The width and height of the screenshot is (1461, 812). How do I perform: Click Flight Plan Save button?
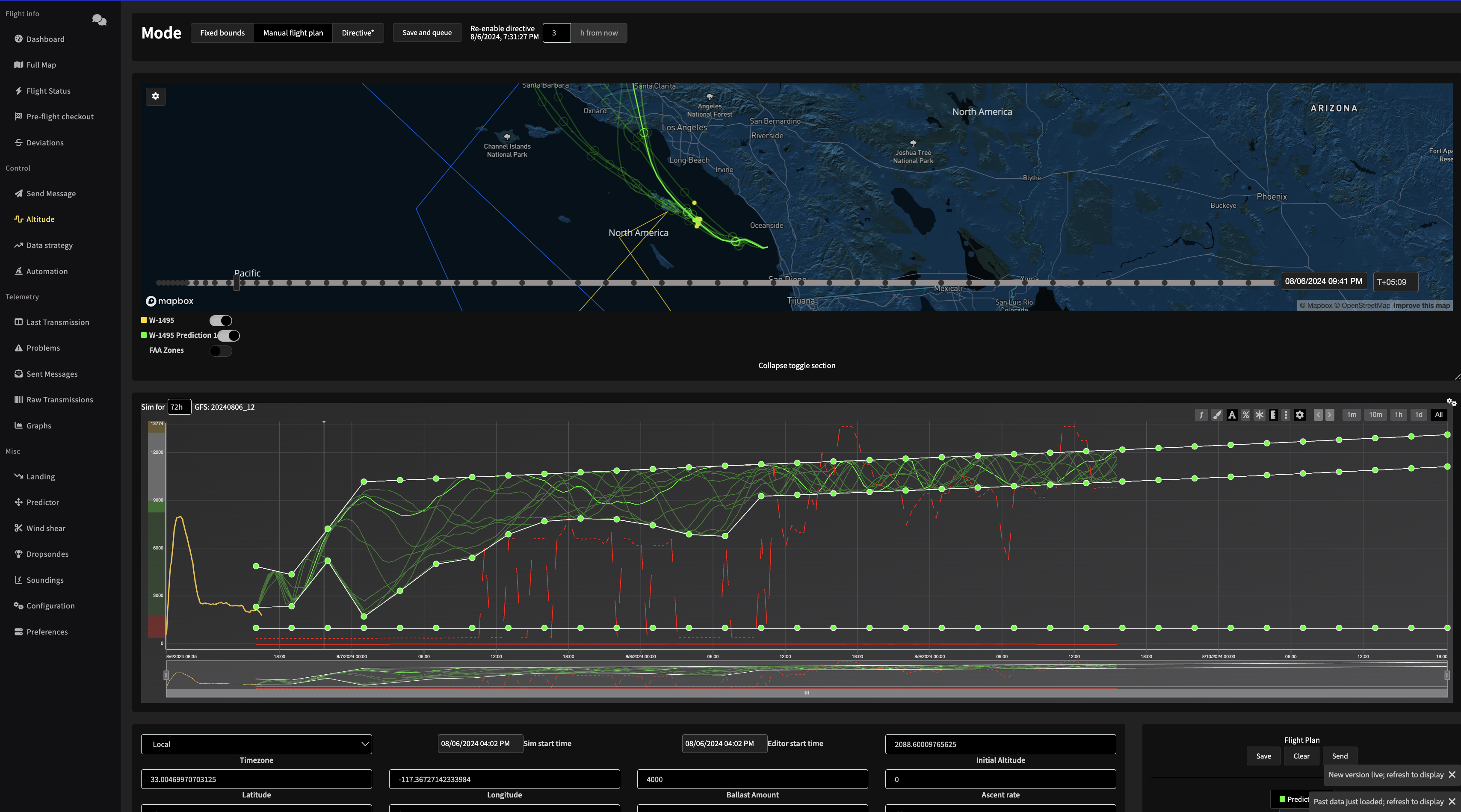1264,756
